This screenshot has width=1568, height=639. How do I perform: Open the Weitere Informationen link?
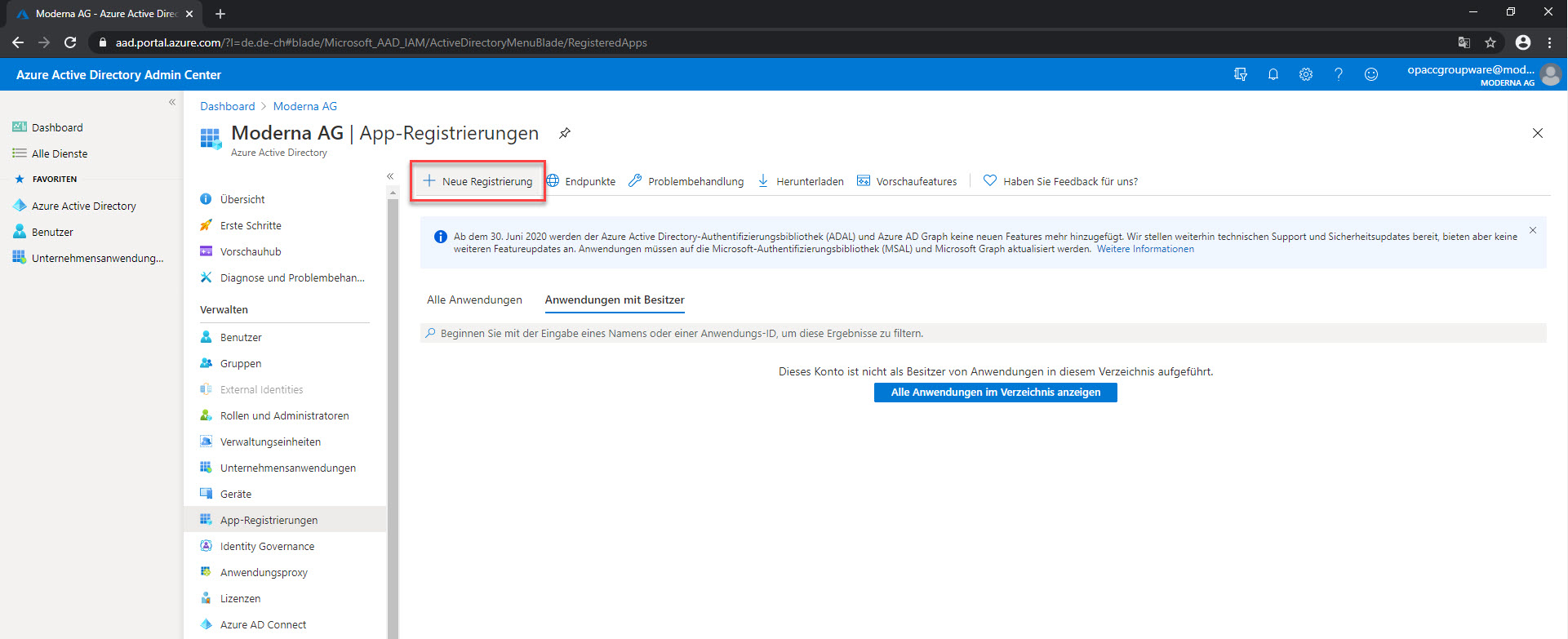point(1145,249)
